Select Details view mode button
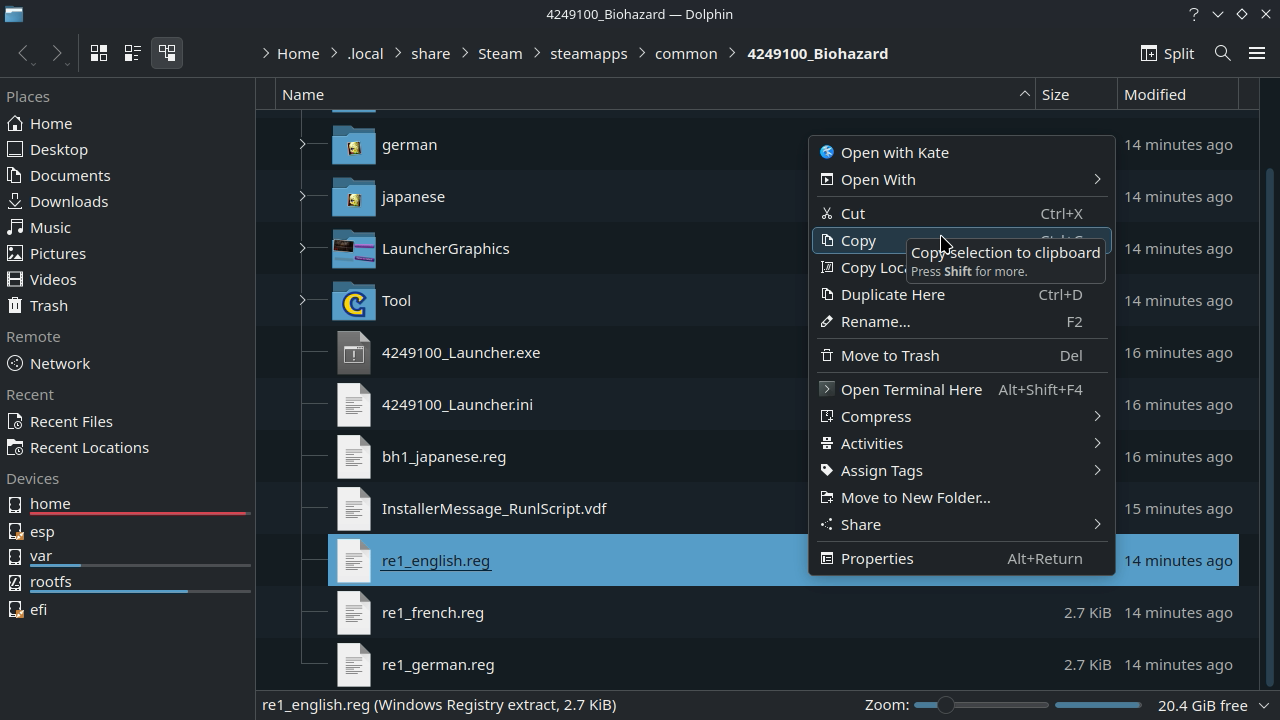Viewport: 1280px width, 720px height. click(167, 53)
